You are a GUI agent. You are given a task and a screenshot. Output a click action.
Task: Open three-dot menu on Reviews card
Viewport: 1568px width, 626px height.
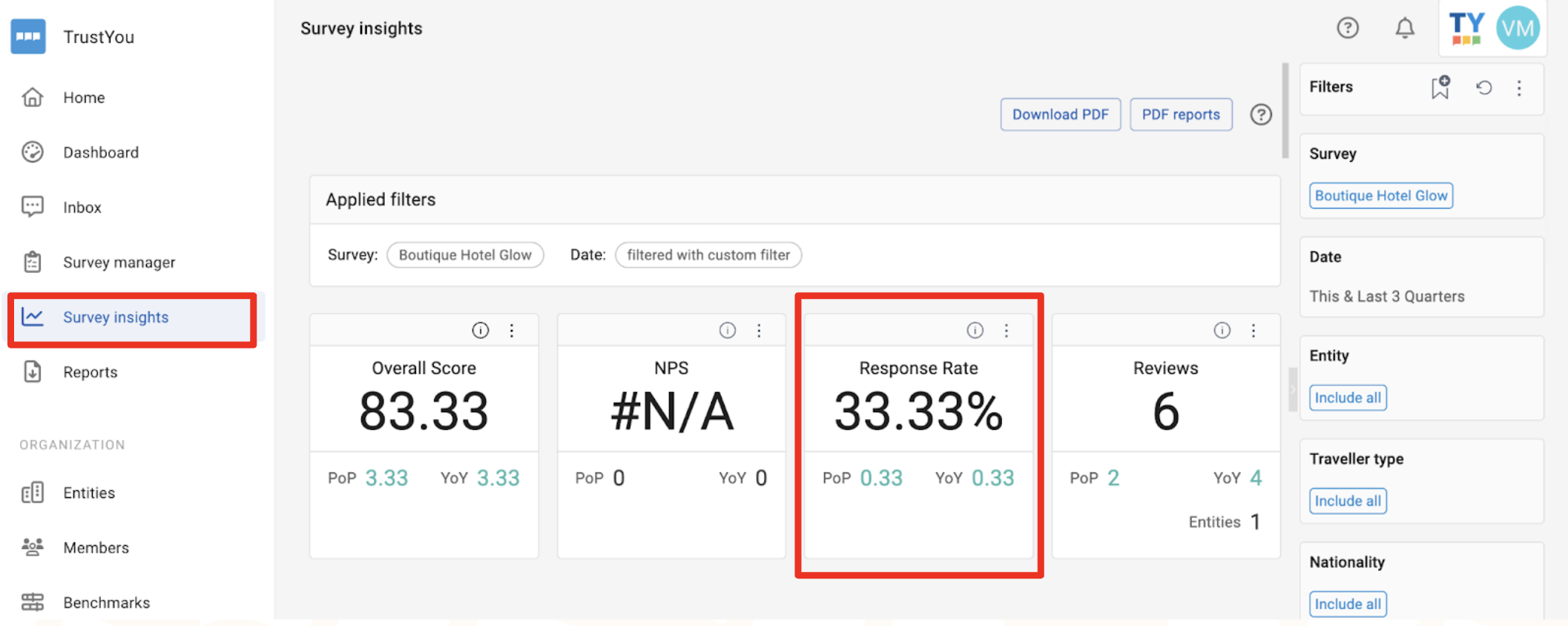1254,330
